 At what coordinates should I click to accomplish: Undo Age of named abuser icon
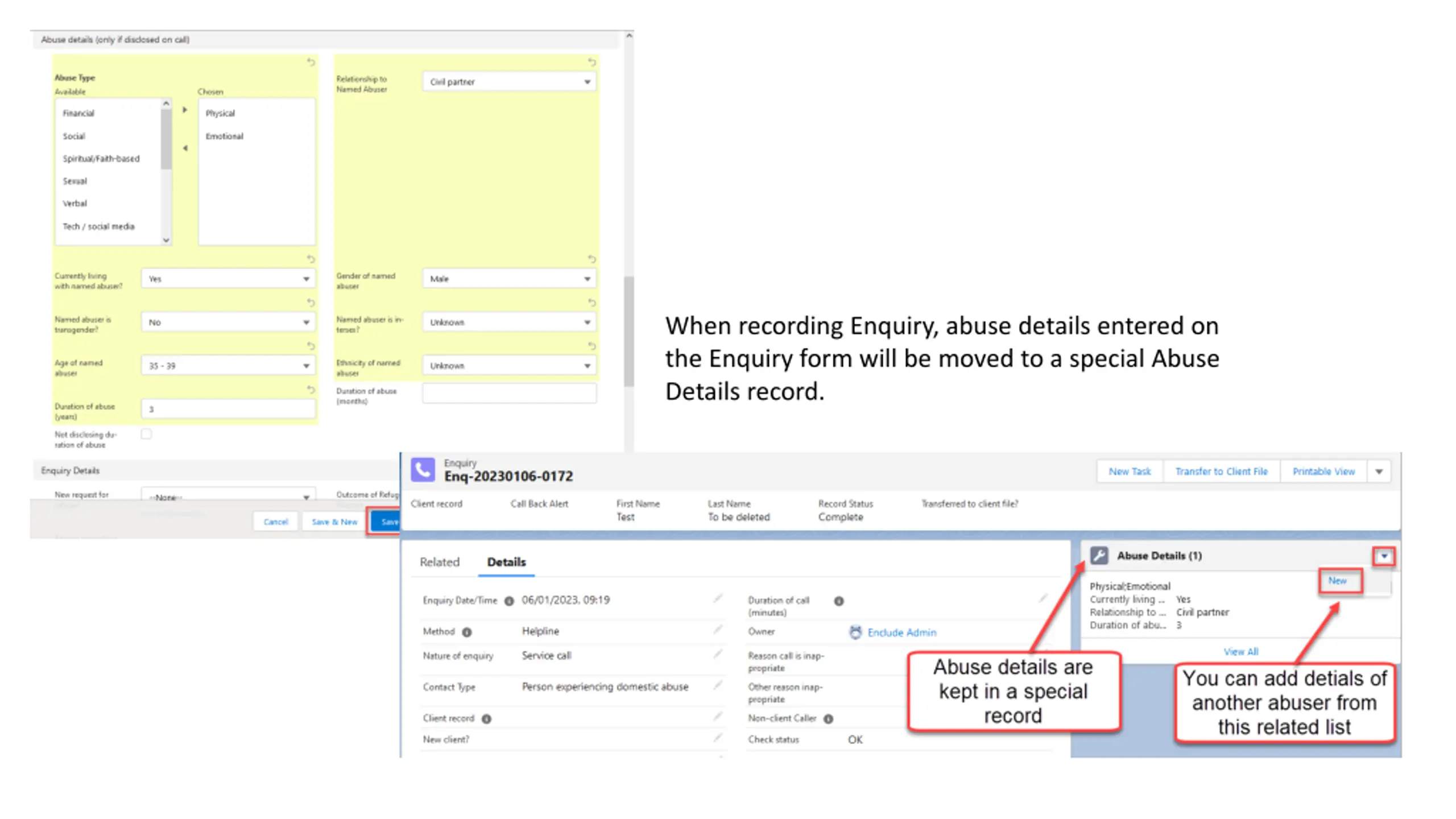311,346
